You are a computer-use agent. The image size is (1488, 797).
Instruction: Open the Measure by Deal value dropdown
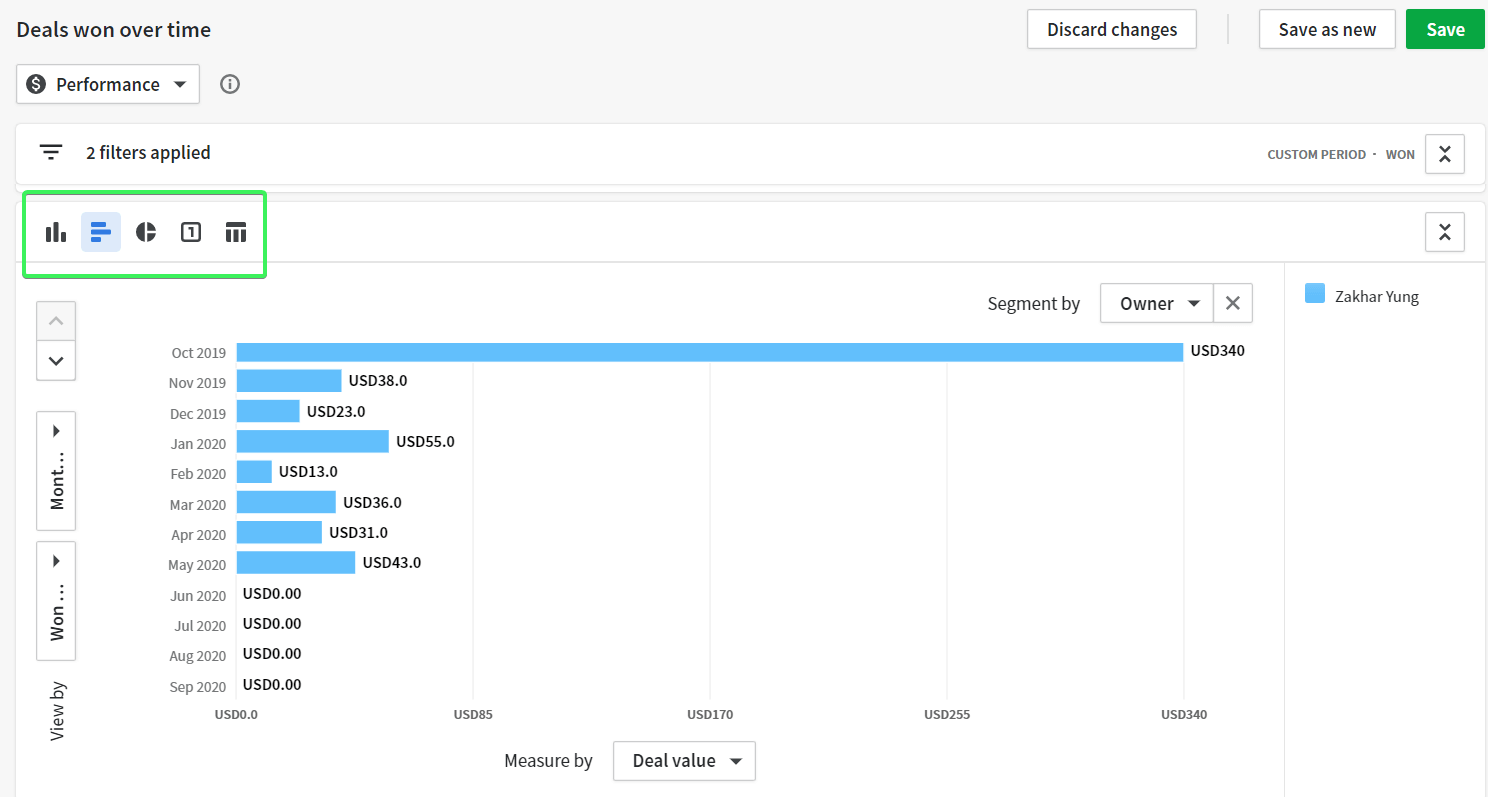coord(684,761)
